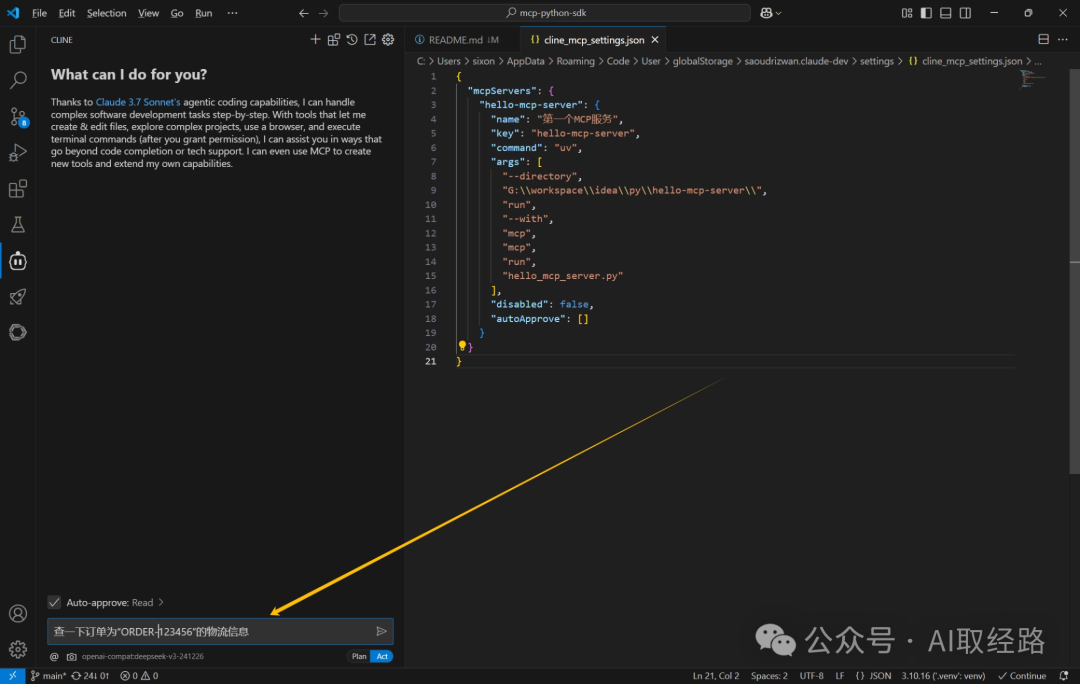Open the hexagon icon view below the rocket
The height and width of the screenshot is (684, 1080).
click(18, 333)
